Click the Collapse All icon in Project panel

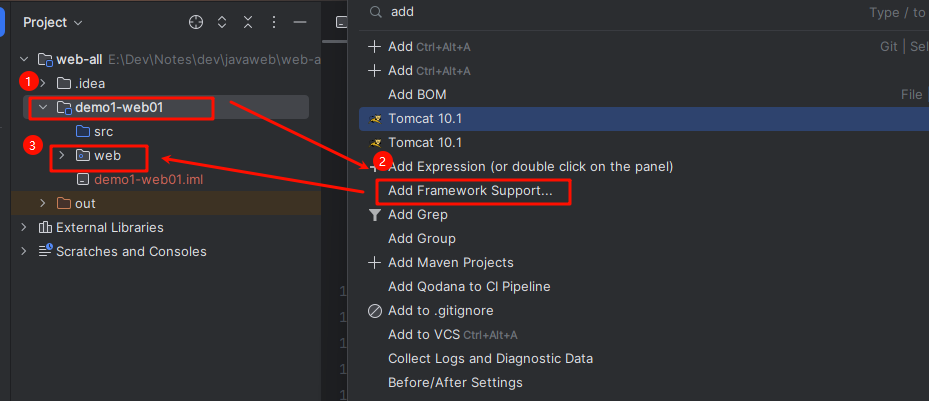(248, 23)
